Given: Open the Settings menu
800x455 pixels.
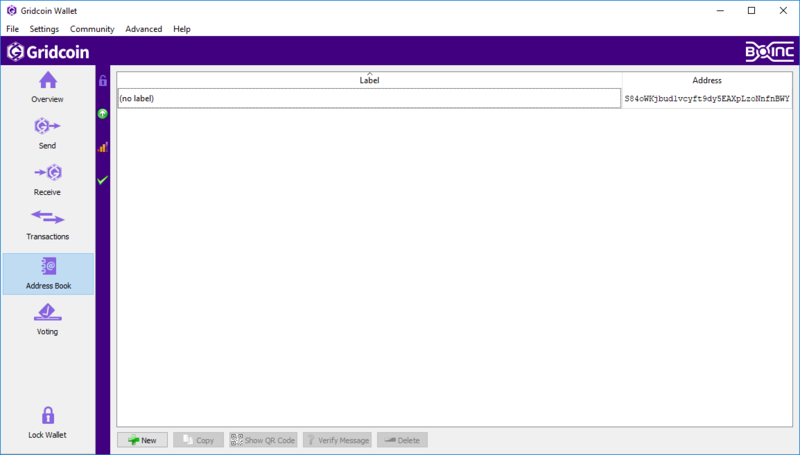Looking at the screenshot, I should [44, 29].
